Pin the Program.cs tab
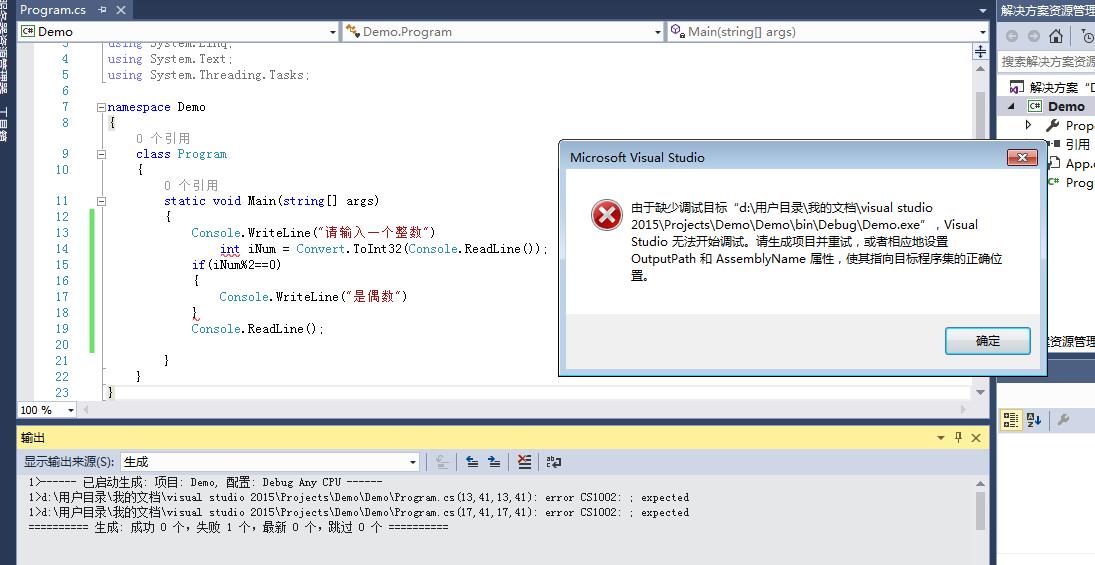The image size is (1095, 565). click(103, 10)
